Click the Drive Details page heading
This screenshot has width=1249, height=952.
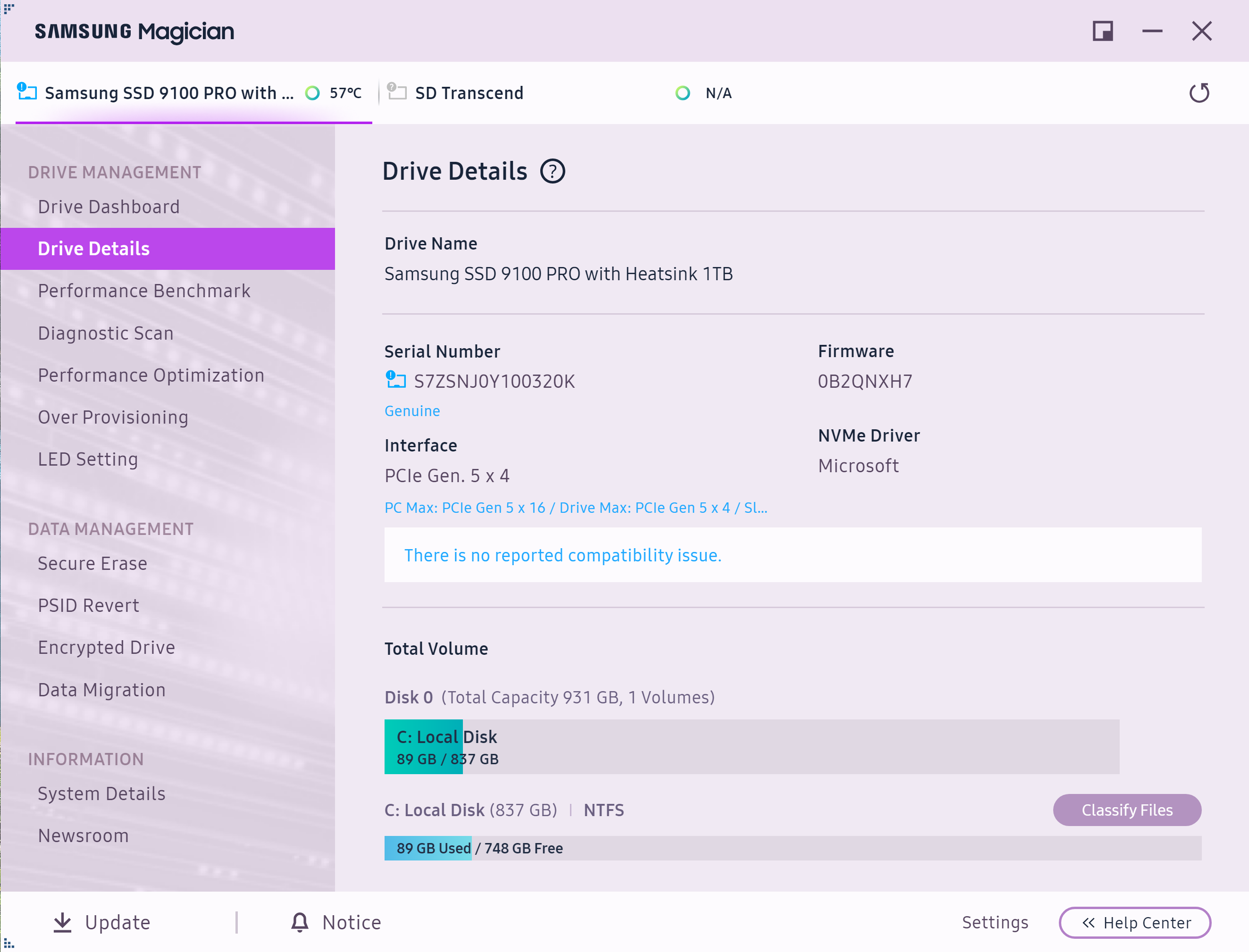point(454,171)
